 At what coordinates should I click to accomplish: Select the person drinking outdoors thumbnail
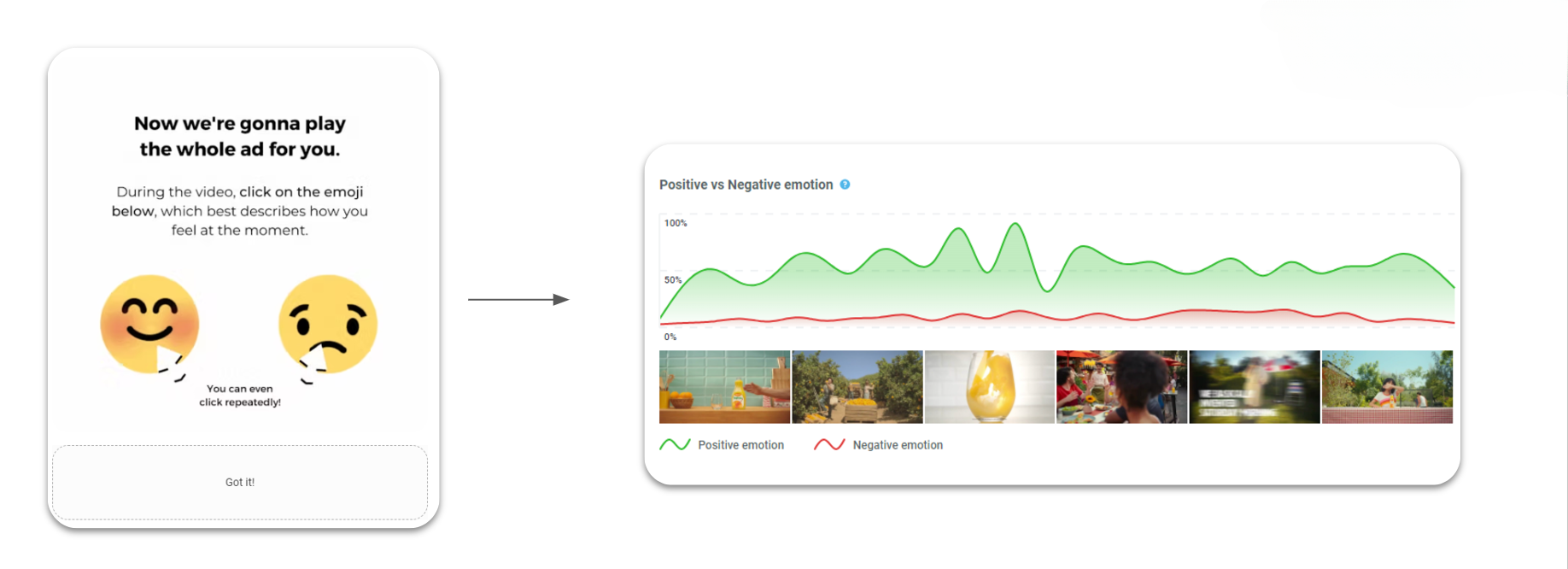pyautogui.click(x=1387, y=387)
